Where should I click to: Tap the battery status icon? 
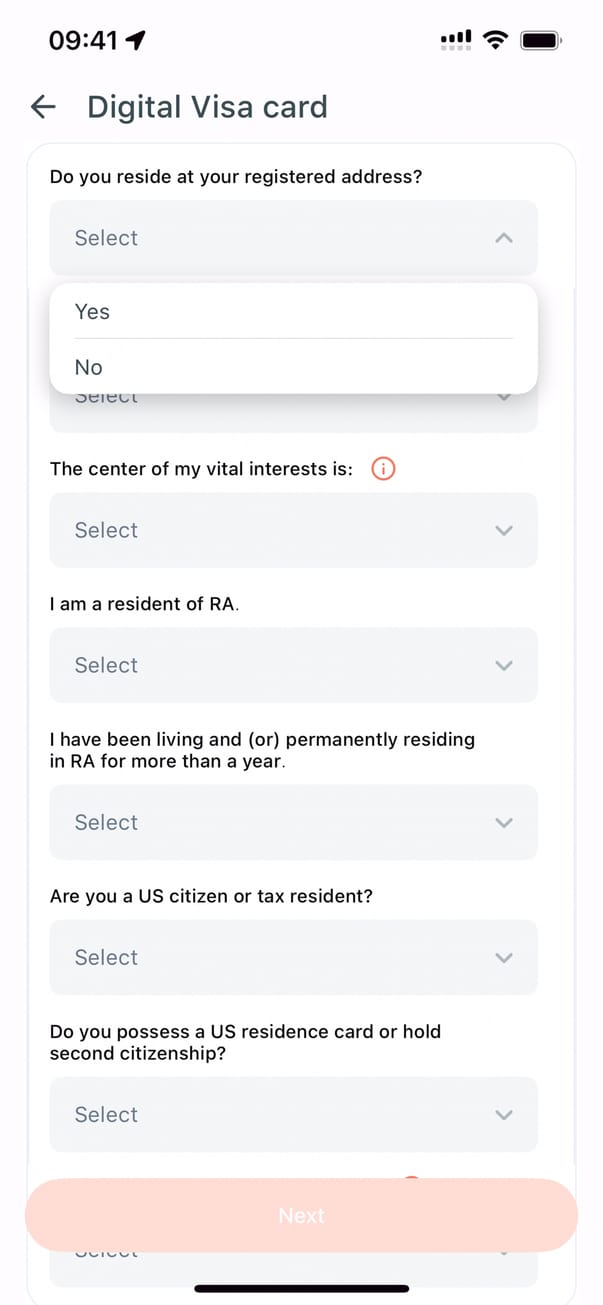(x=541, y=40)
